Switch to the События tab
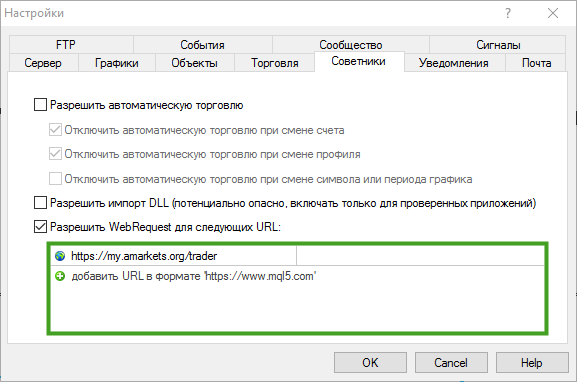The image size is (577, 382). (203, 45)
